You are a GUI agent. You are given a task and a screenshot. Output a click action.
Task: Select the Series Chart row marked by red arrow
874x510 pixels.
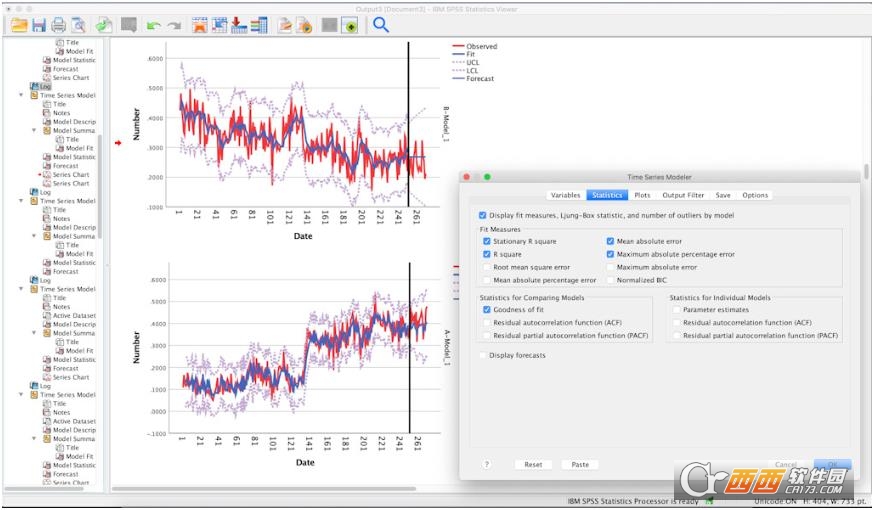coord(66,174)
